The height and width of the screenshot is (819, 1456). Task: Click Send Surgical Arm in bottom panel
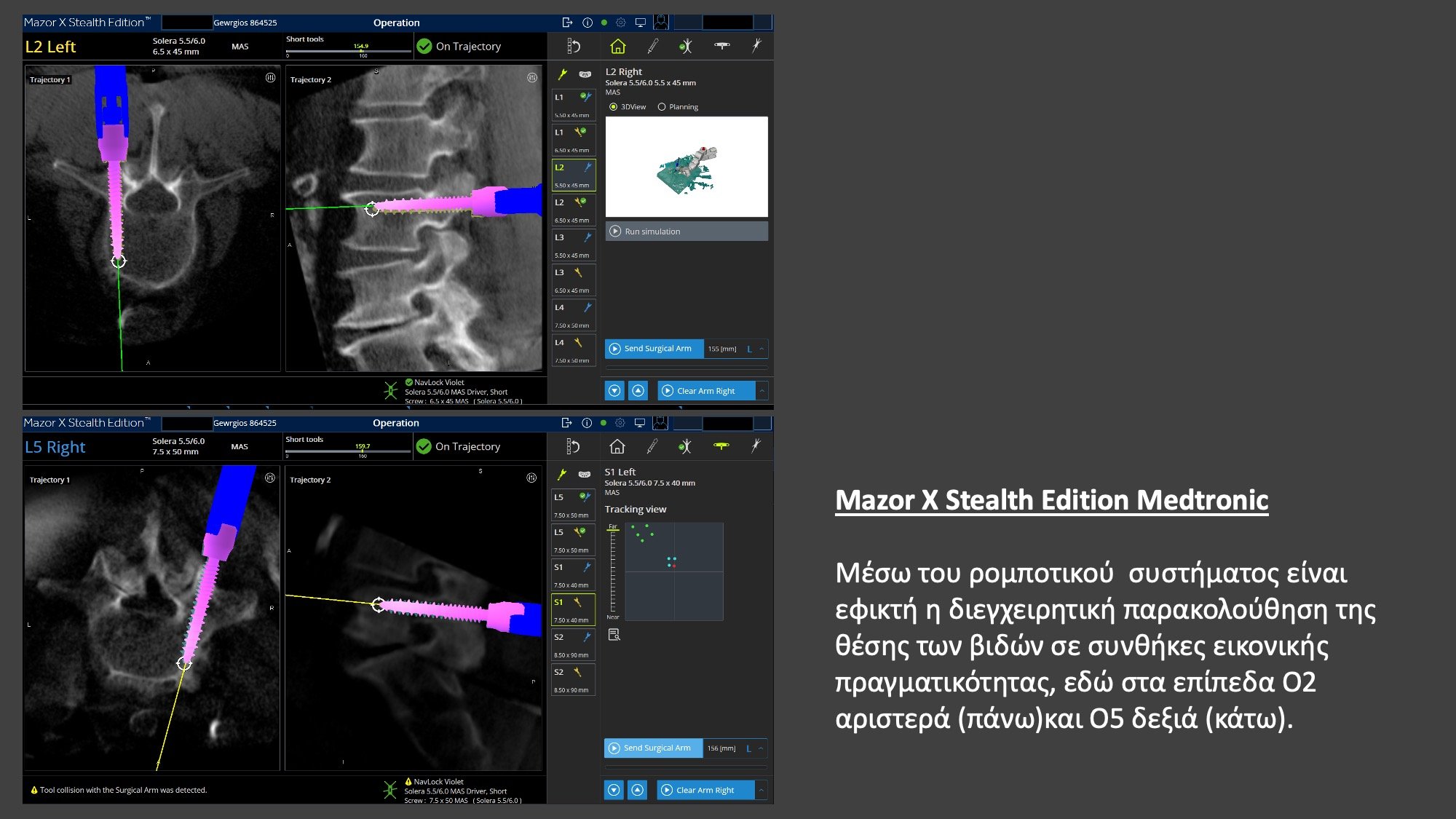tap(653, 748)
